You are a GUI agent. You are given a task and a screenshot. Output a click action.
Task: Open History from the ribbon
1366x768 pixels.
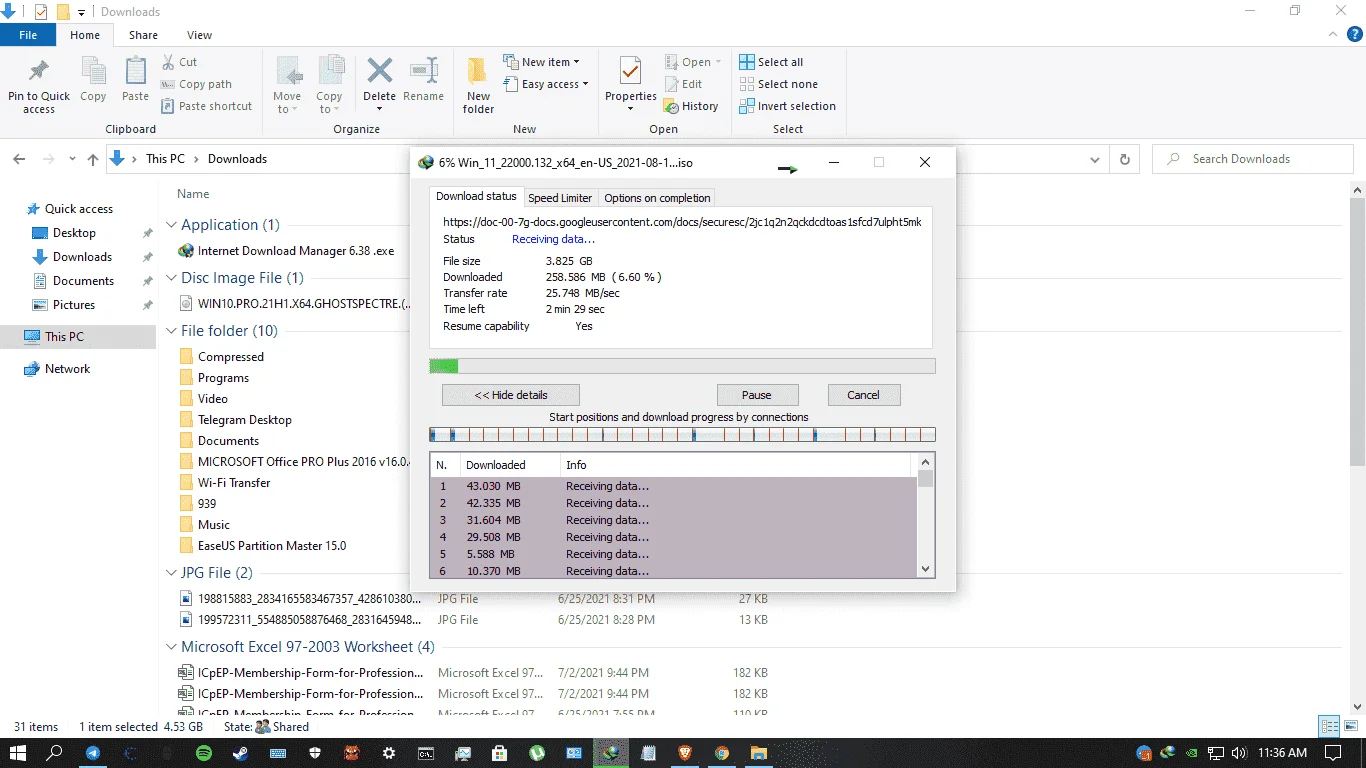(690, 106)
